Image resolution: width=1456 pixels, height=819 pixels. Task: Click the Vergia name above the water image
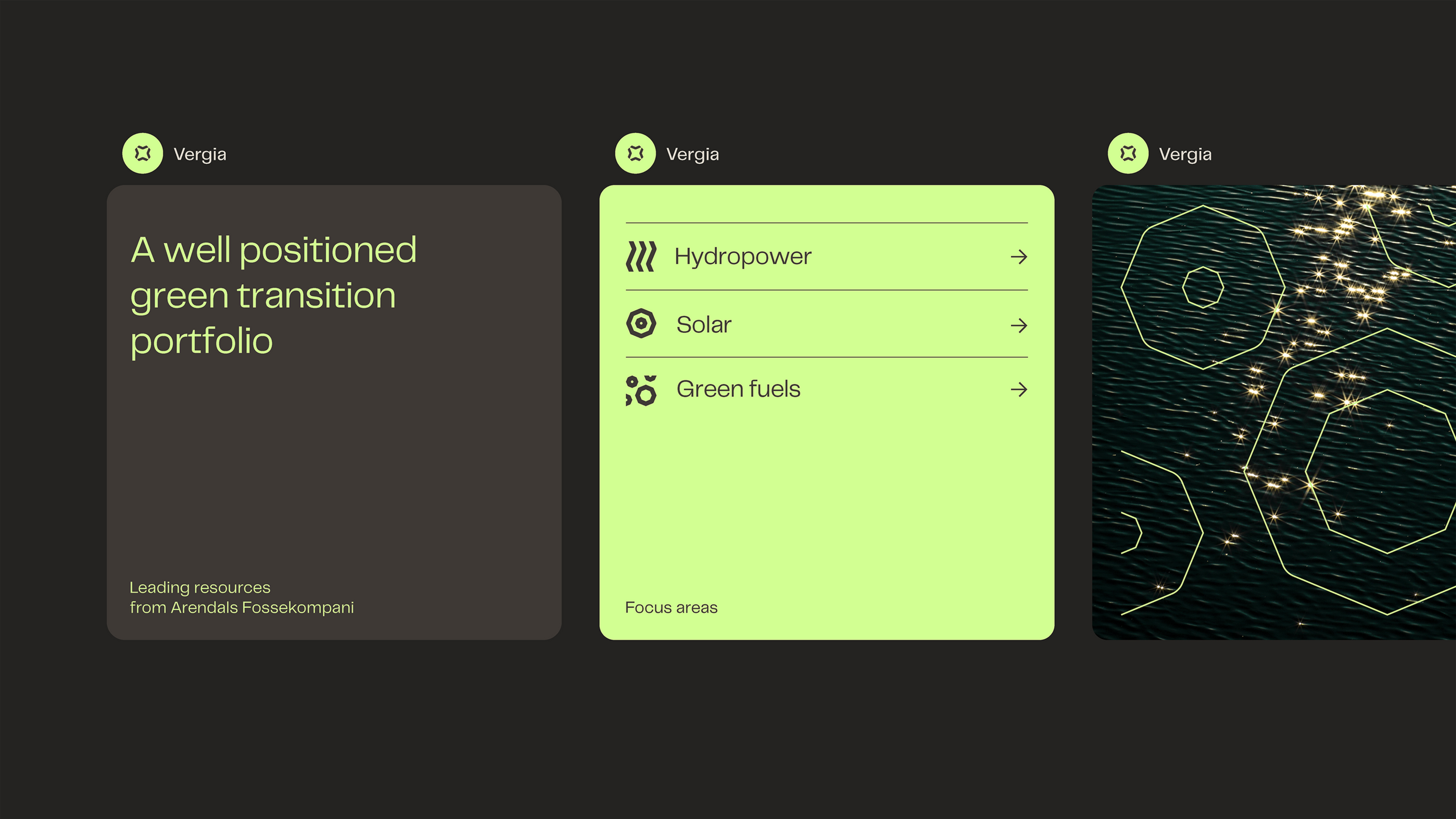pyautogui.click(x=1185, y=154)
